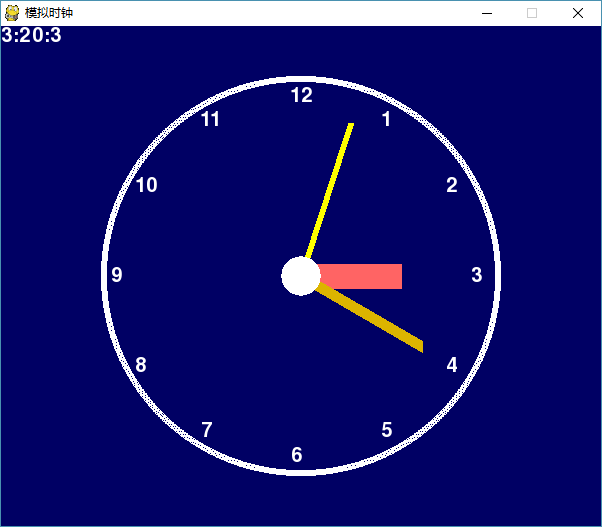Click the number 8 on the clock face
The width and height of the screenshot is (602, 527).
tap(141, 365)
